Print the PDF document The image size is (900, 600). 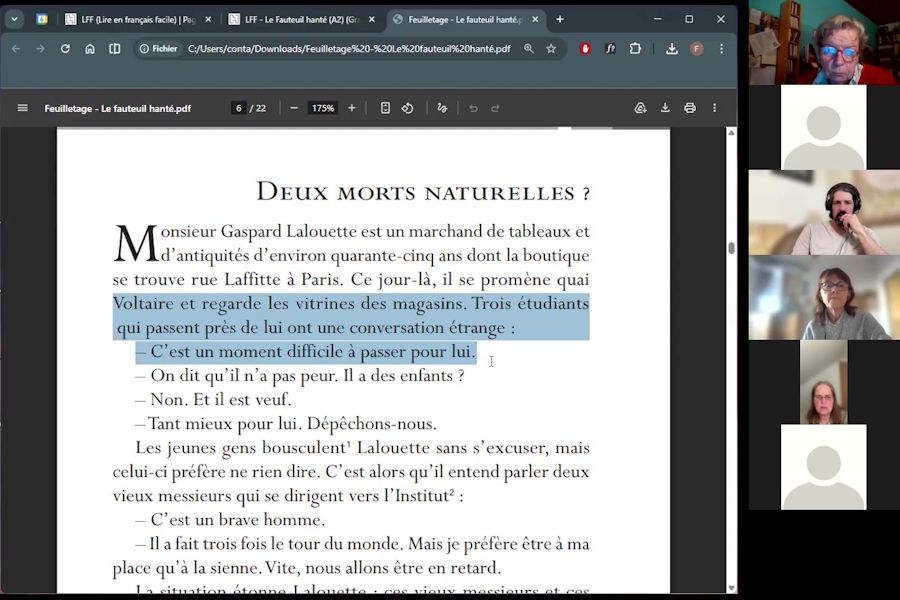(x=690, y=108)
